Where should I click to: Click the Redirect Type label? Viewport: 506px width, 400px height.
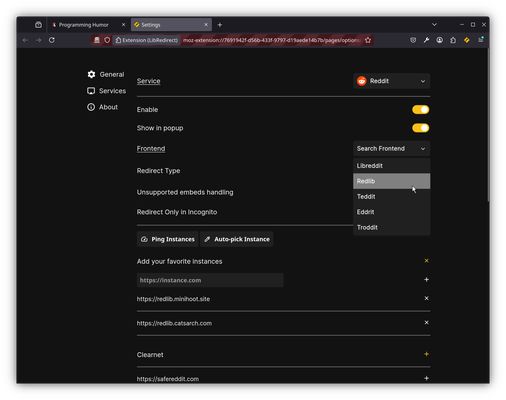pos(158,171)
